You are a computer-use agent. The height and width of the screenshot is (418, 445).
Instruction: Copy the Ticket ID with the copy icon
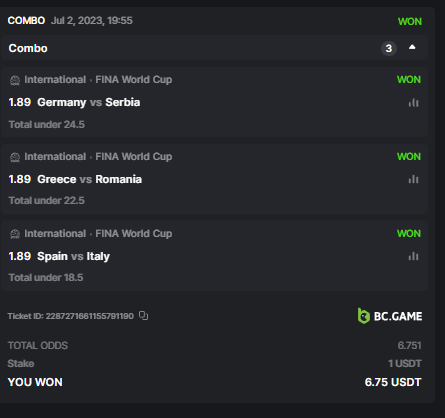(143, 315)
